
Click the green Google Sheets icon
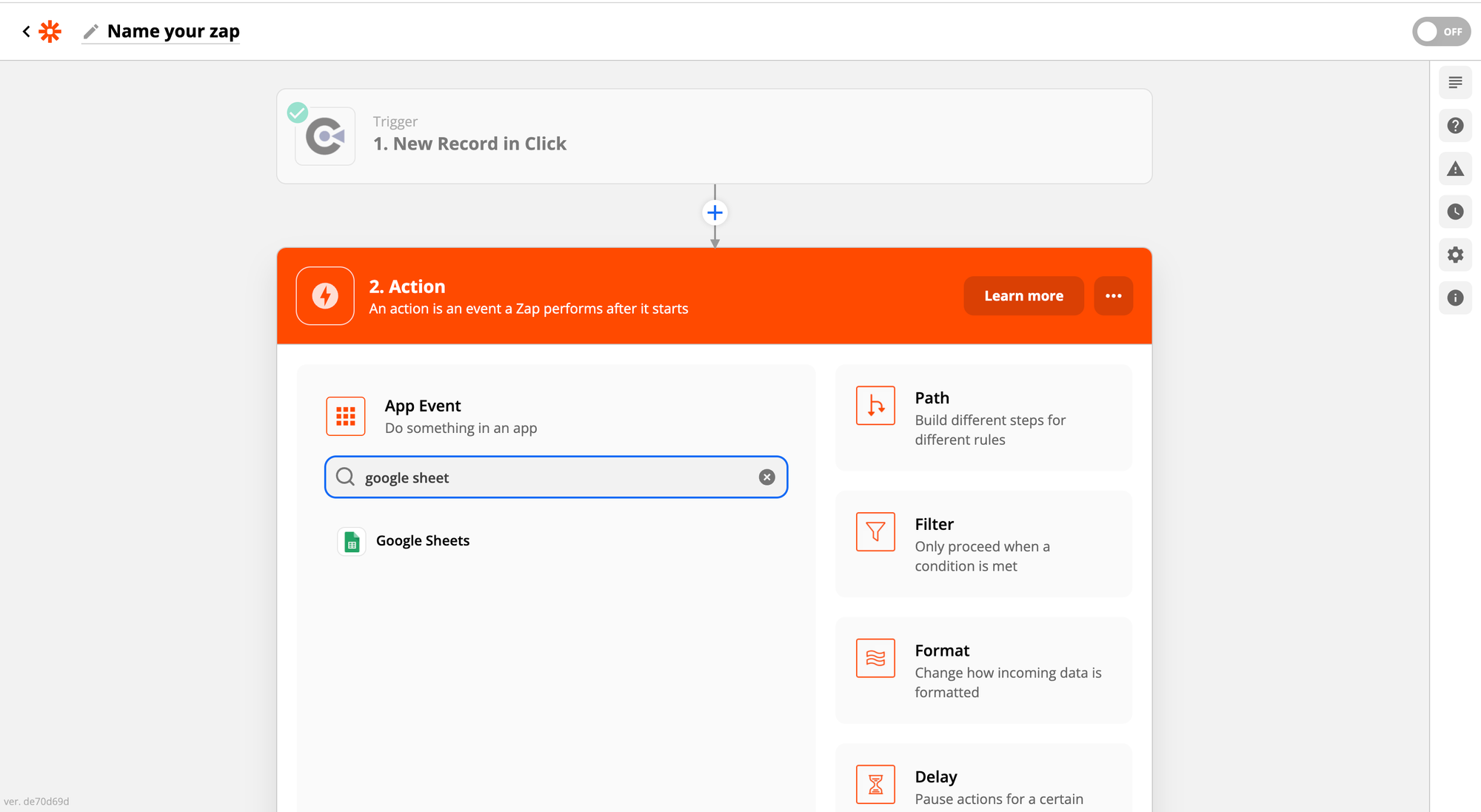pos(352,542)
